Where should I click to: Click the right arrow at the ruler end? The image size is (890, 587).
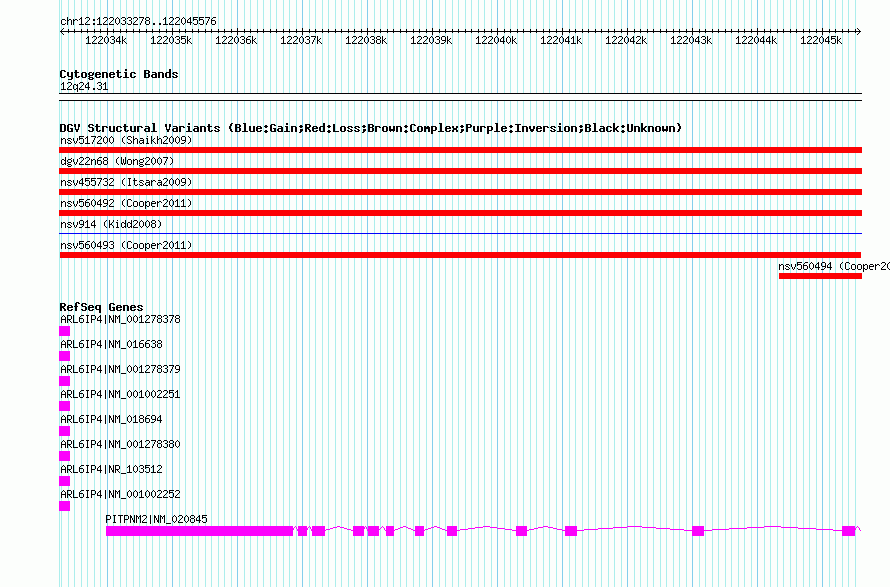(x=859, y=32)
